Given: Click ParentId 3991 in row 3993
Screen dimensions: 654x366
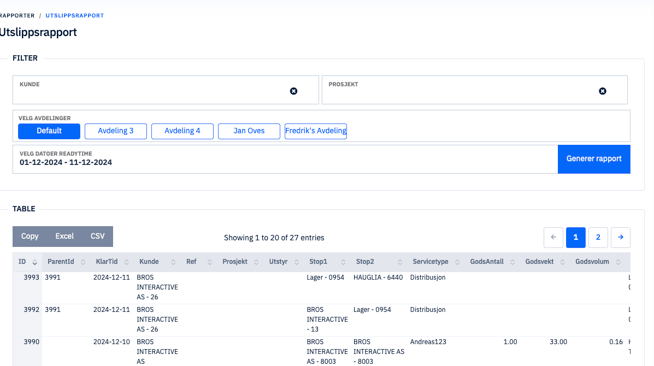Looking at the screenshot, I should [53, 277].
